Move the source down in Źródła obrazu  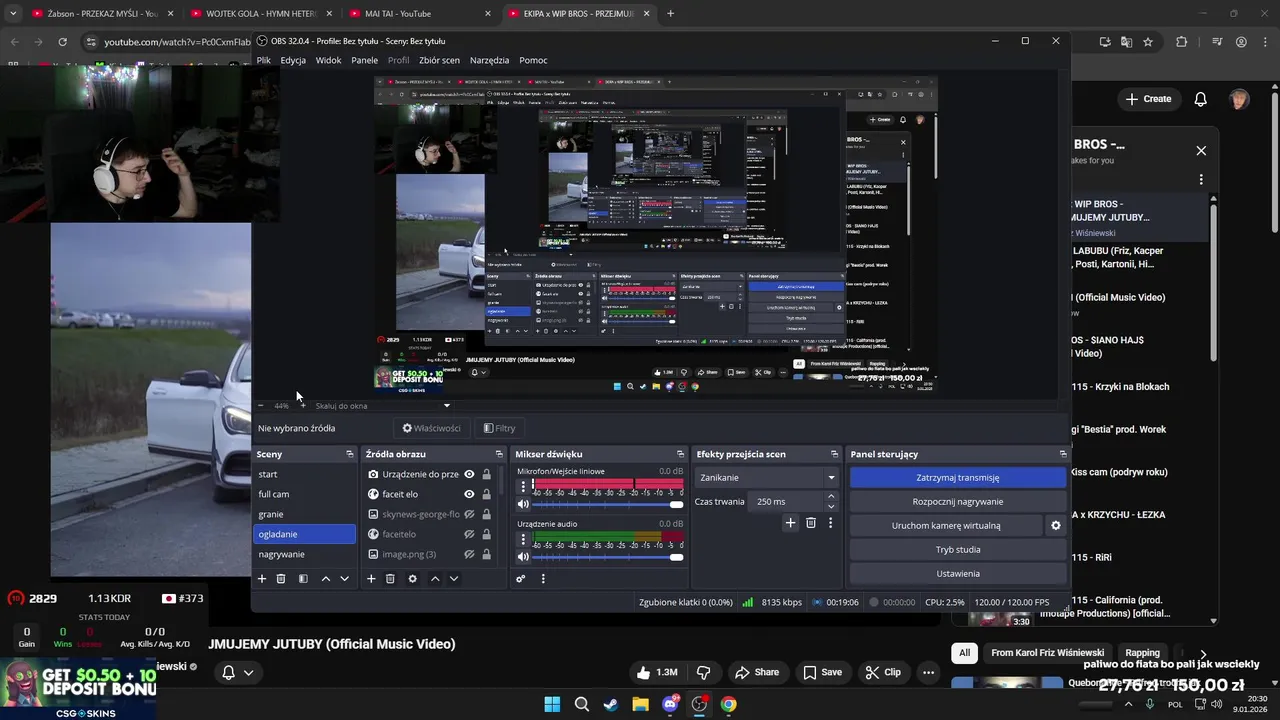(x=454, y=579)
